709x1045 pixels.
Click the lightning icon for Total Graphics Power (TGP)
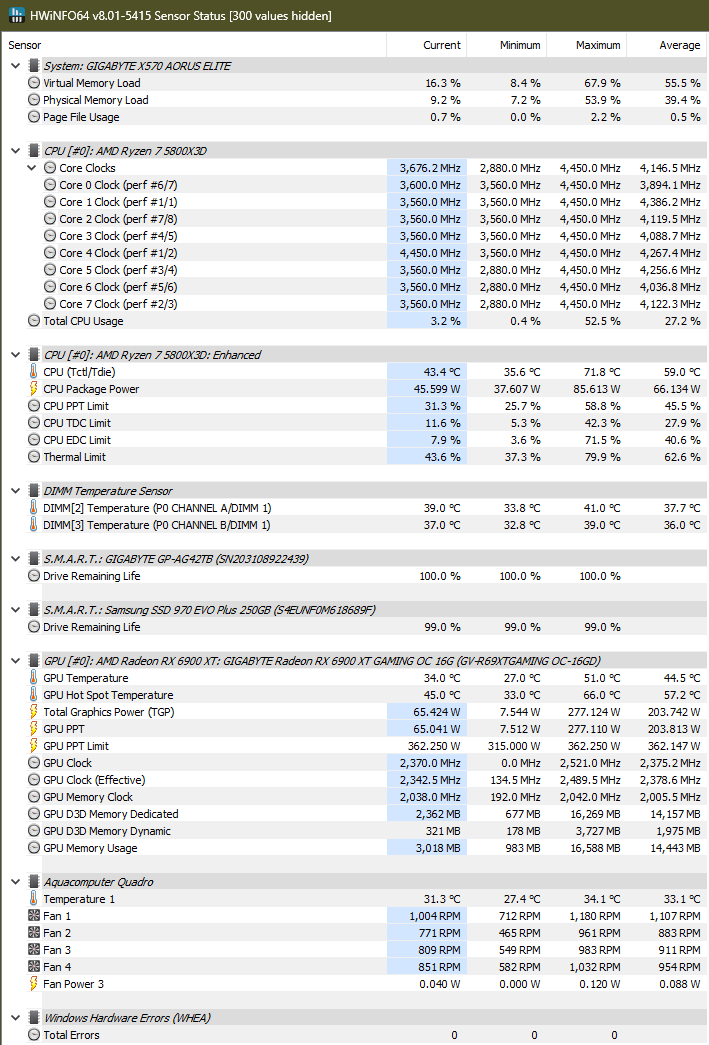pyautogui.click(x=34, y=712)
